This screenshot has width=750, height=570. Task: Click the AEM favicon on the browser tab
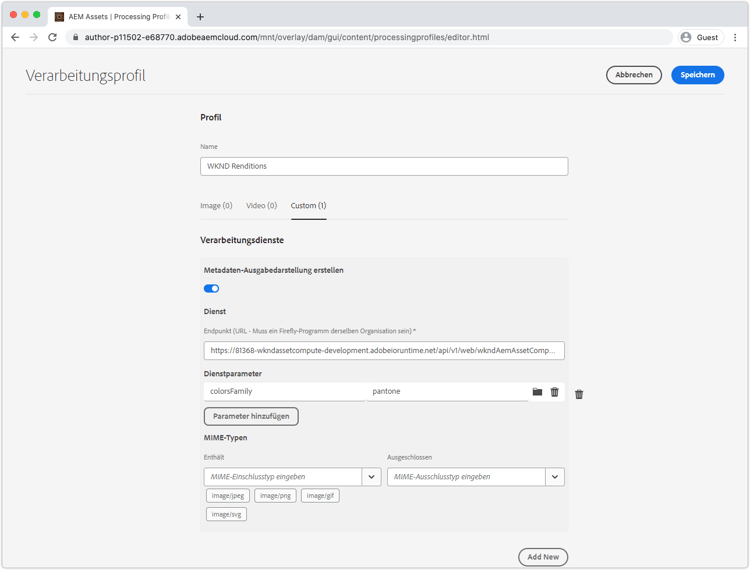tap(59, 17)
